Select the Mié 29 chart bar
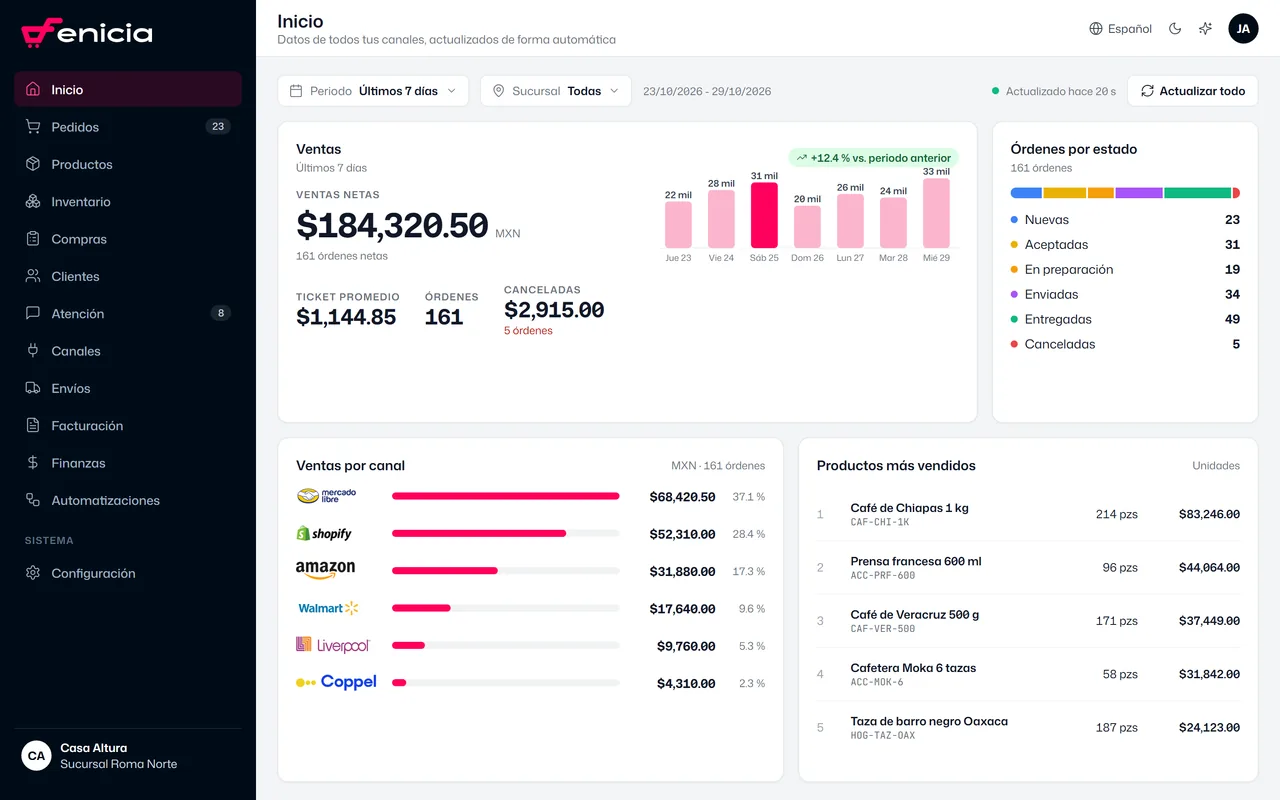 coord(937,213)
